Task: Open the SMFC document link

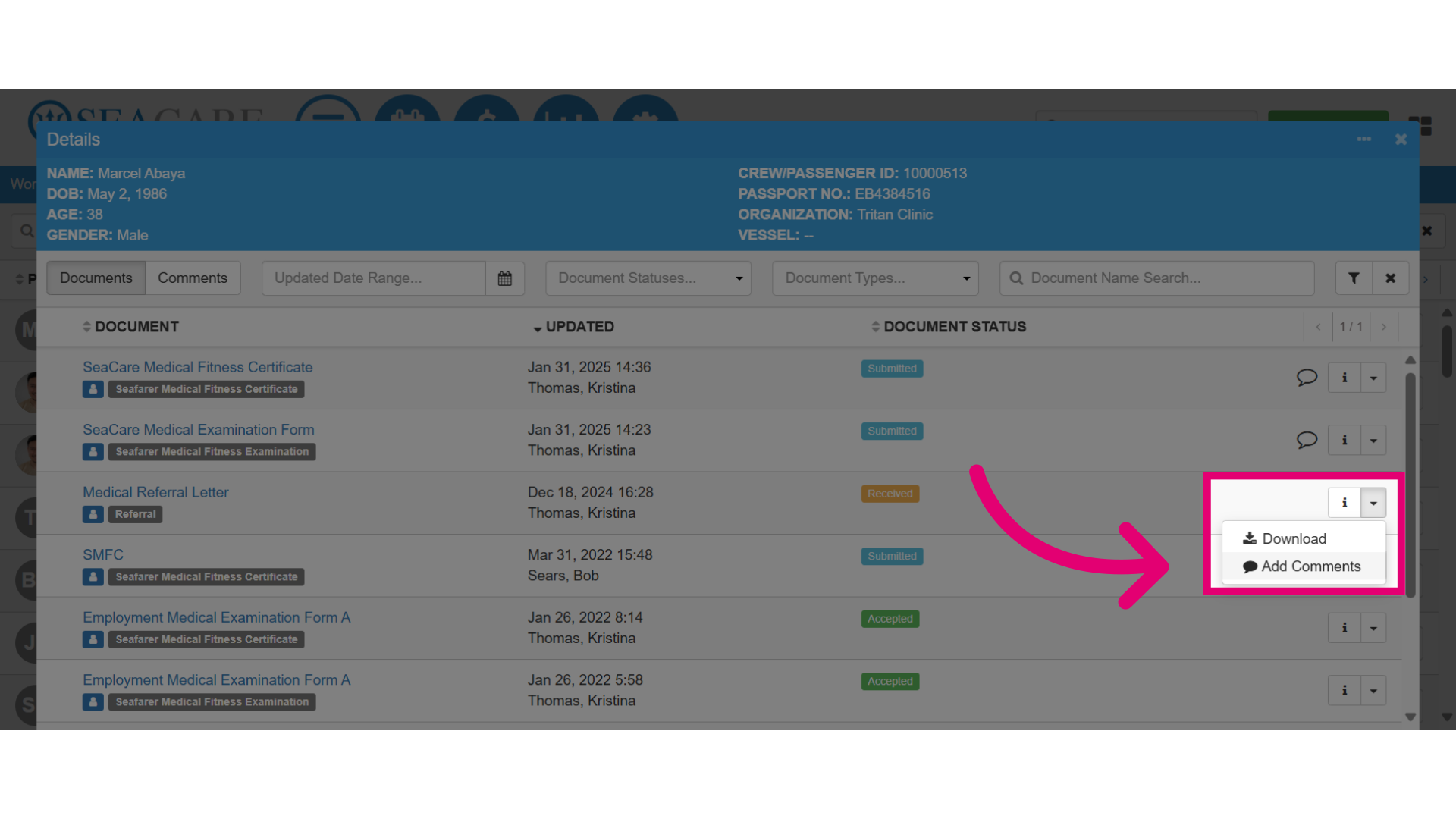Action: click(103, 555)
